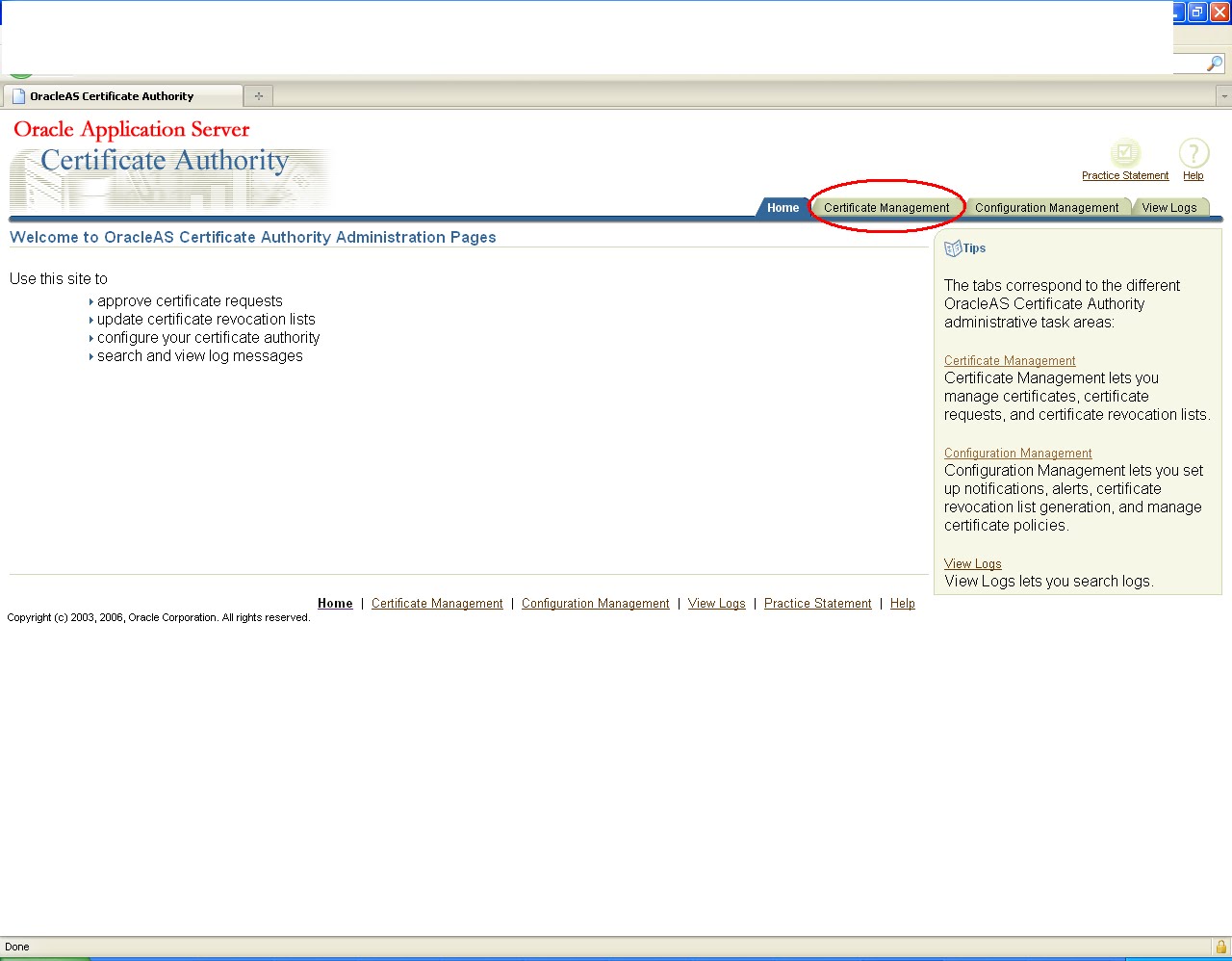This screenshot has width=1232, height=961.
Task: Click the Practice Statement link under the header icon
Action: point(1125,176)
